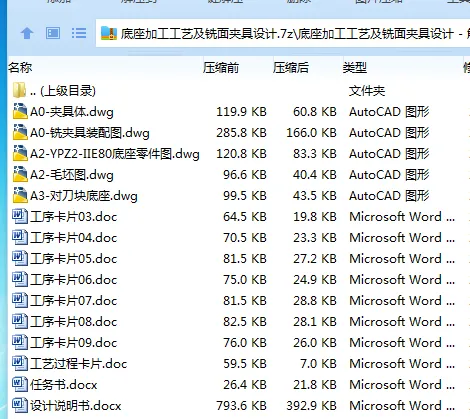Select file 工序卡片09.doc
This screenshot has width=470, height=419.
pos(74,343)
